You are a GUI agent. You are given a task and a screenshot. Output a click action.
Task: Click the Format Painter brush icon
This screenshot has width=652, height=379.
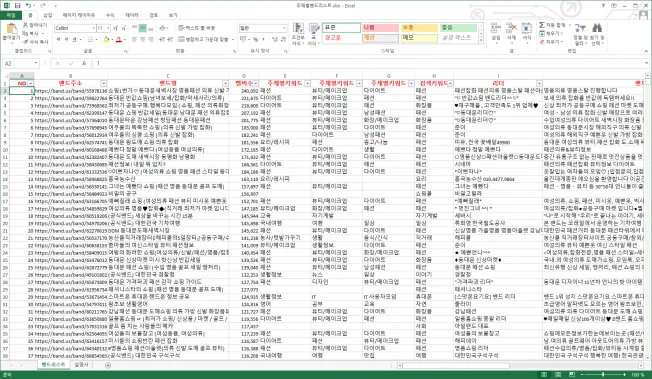[25, 42]
